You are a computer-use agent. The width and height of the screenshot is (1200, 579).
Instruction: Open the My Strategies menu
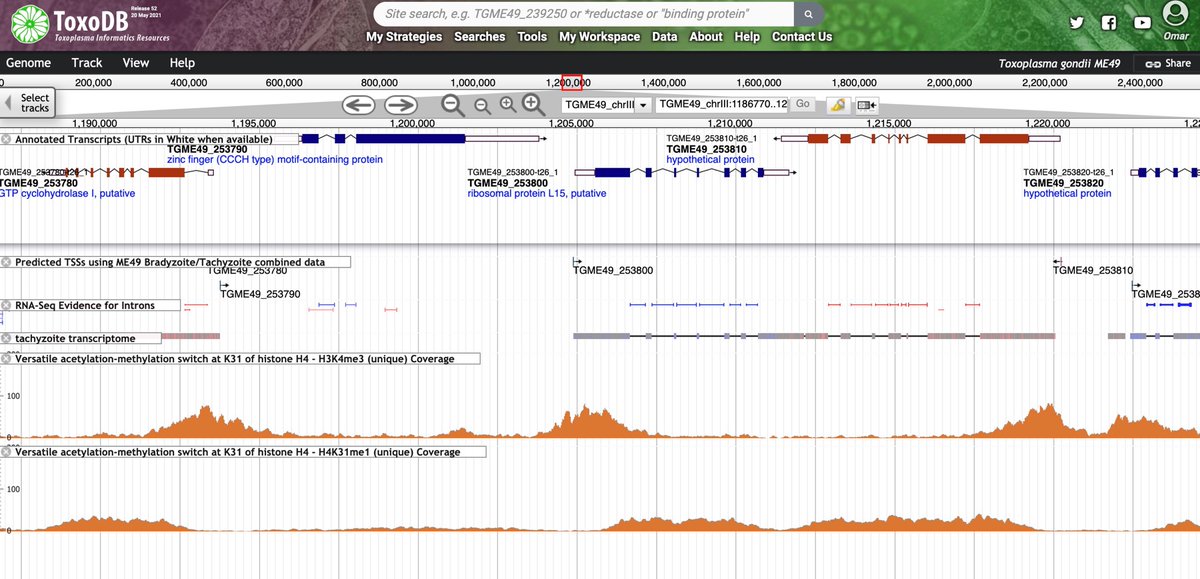[x=403, y=36]
